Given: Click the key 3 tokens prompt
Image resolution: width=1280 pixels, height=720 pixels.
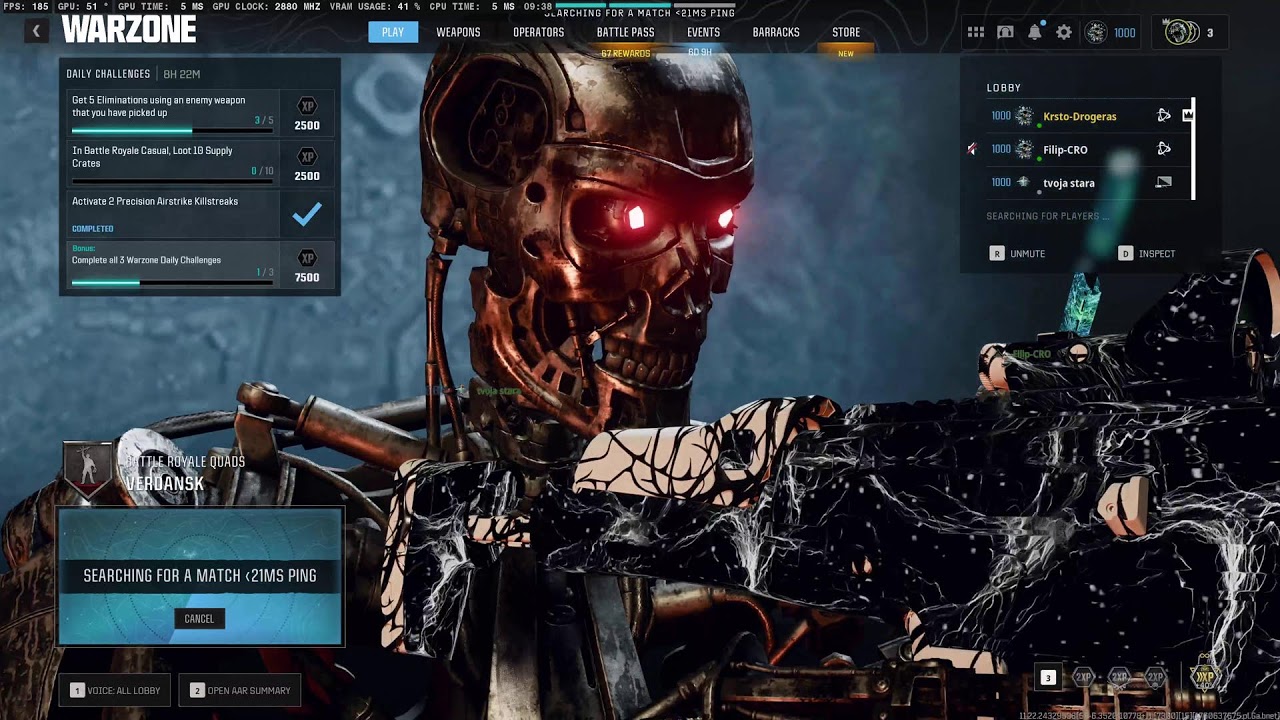Looking at the screenshot, I should pyautogui.click(x=1048, y=678).
